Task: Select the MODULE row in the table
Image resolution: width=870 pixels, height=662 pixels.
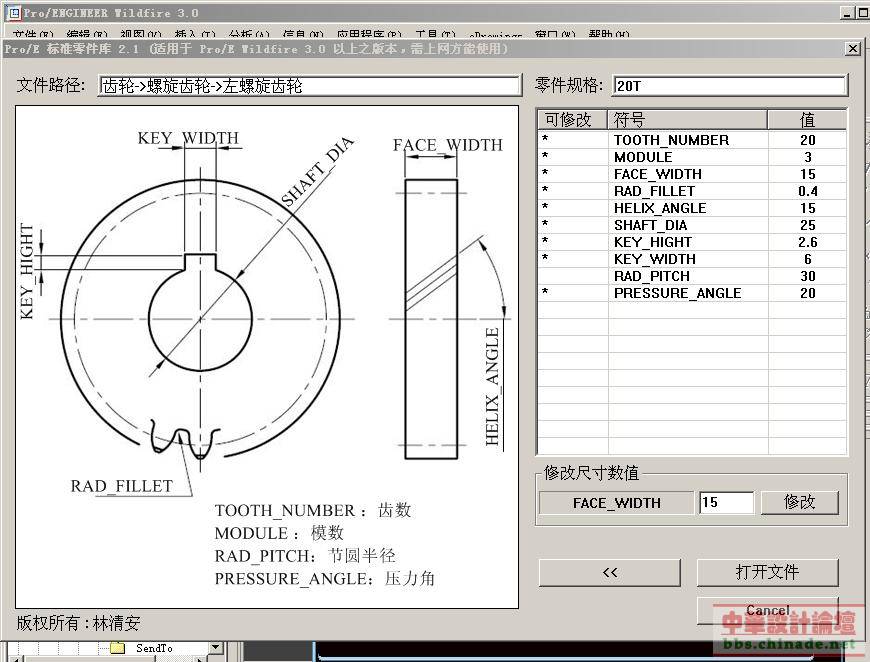Action: click(692, 157)
